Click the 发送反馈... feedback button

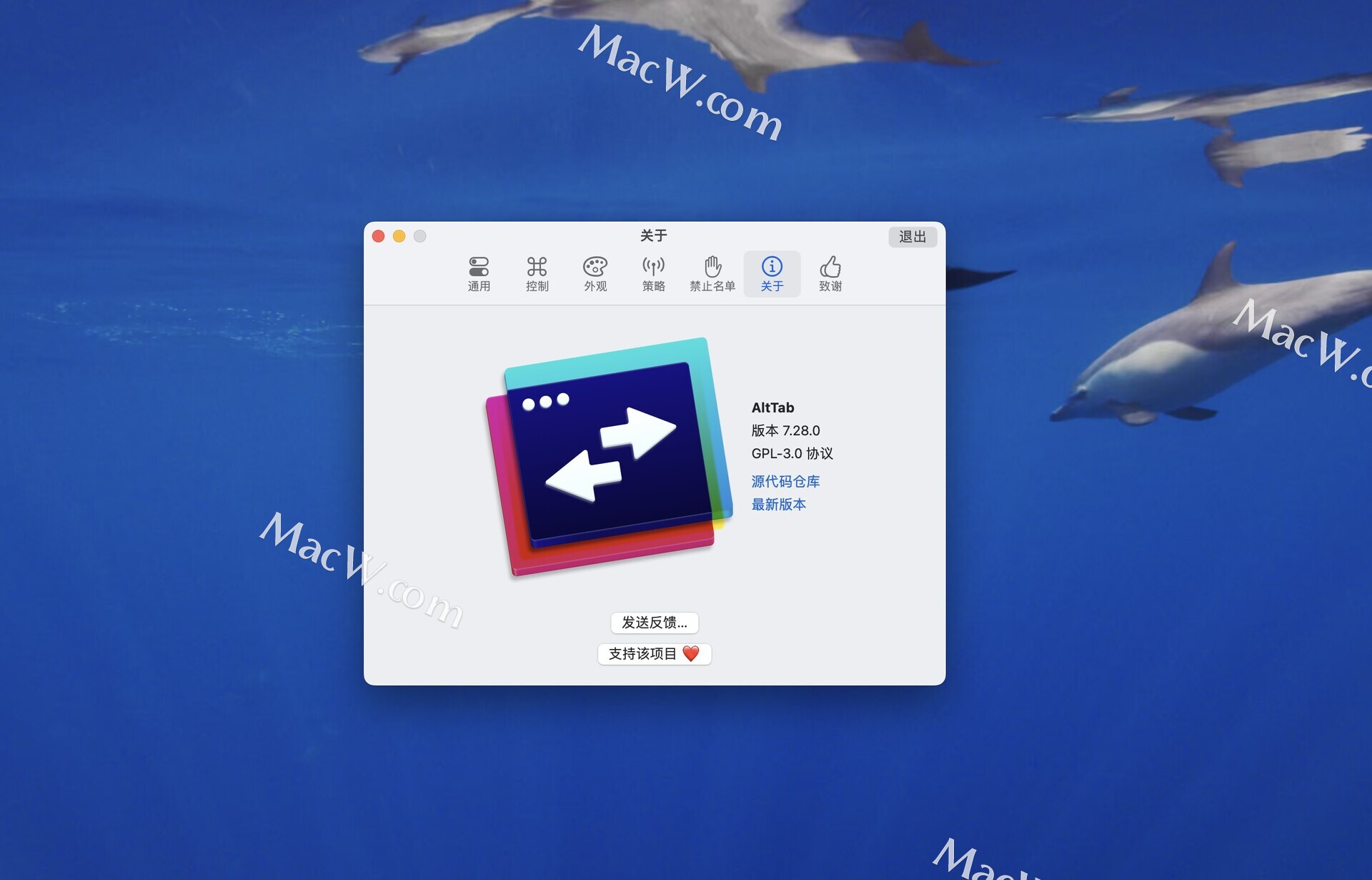pyautogui.click(x=655, y=623)
